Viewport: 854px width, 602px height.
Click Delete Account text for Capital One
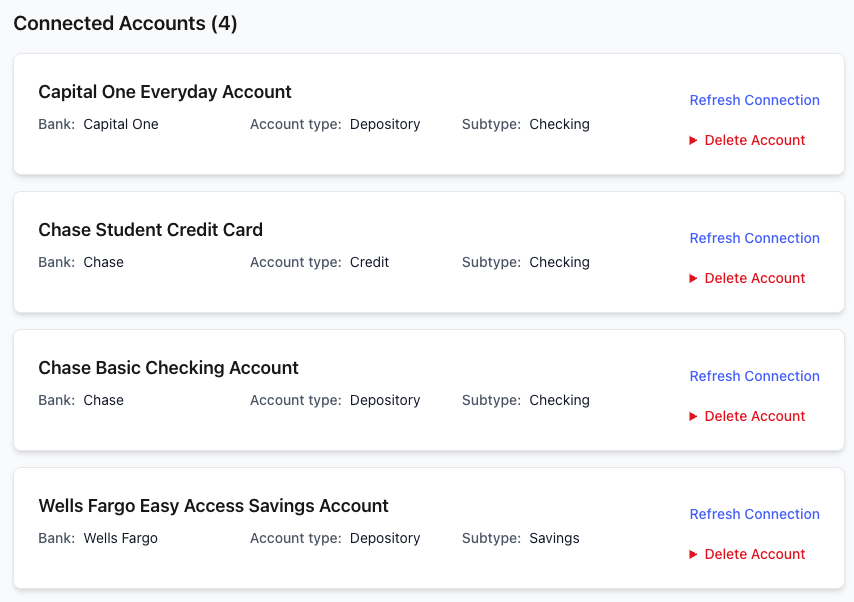tap(755, 141)
